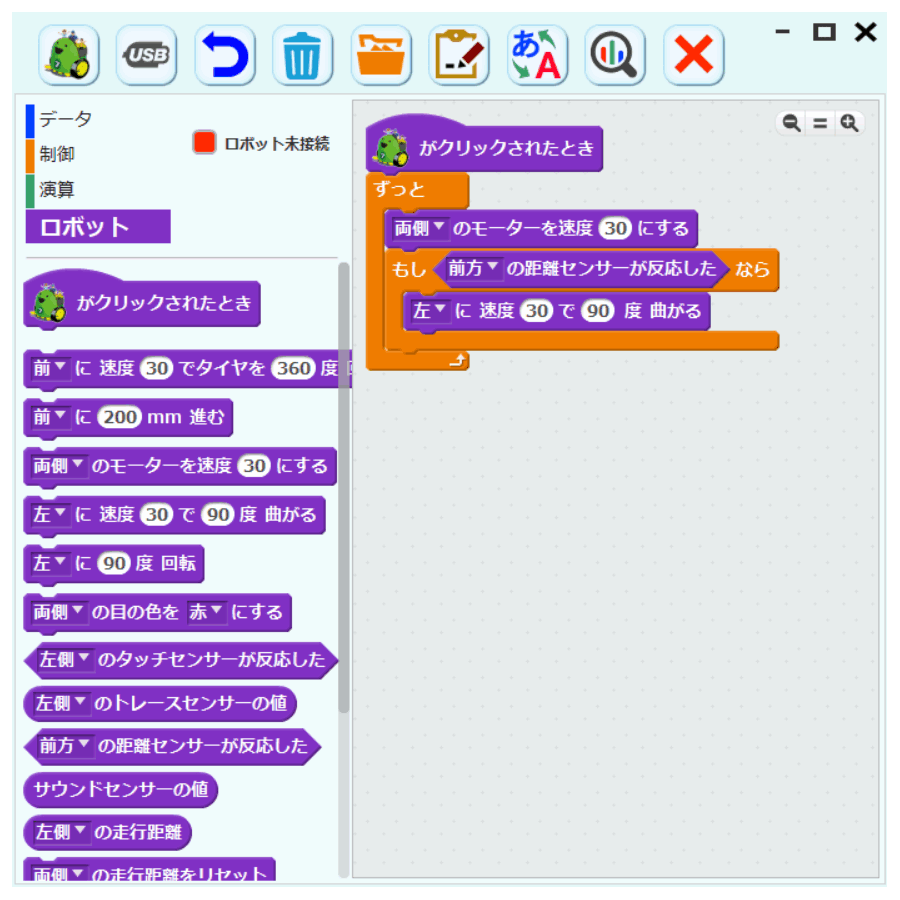Open 前 dropdown in the palette mm 進む block
The width and height of the screenshot is (900, 900).
(49, 417)
